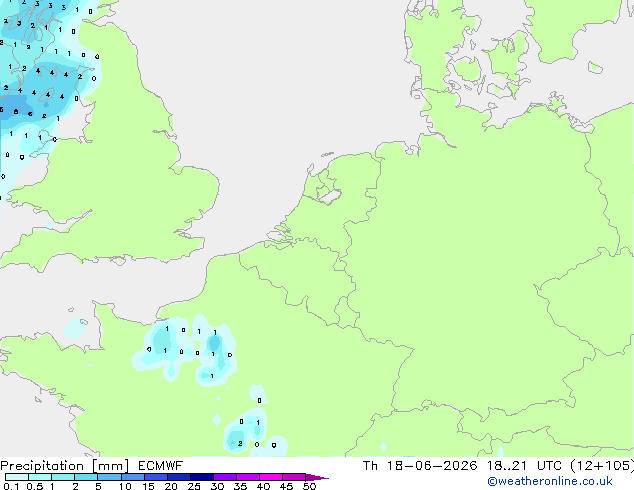The width and height of the screenshot is (634, 490).
Task: Select the 1–2 mm legend color
Action: pos(63,477)
